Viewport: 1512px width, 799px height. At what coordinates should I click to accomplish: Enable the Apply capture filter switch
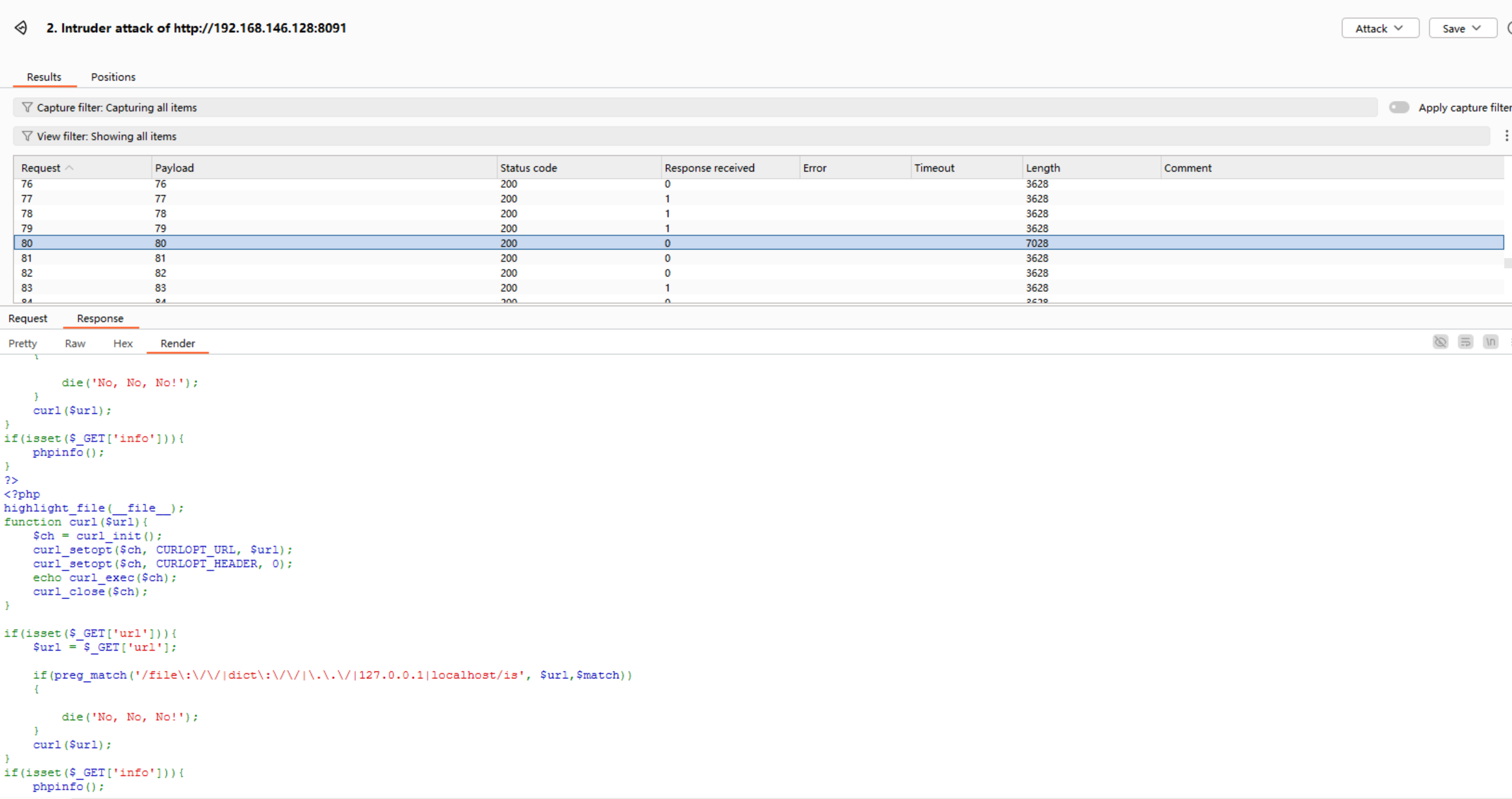(1399, 107)
